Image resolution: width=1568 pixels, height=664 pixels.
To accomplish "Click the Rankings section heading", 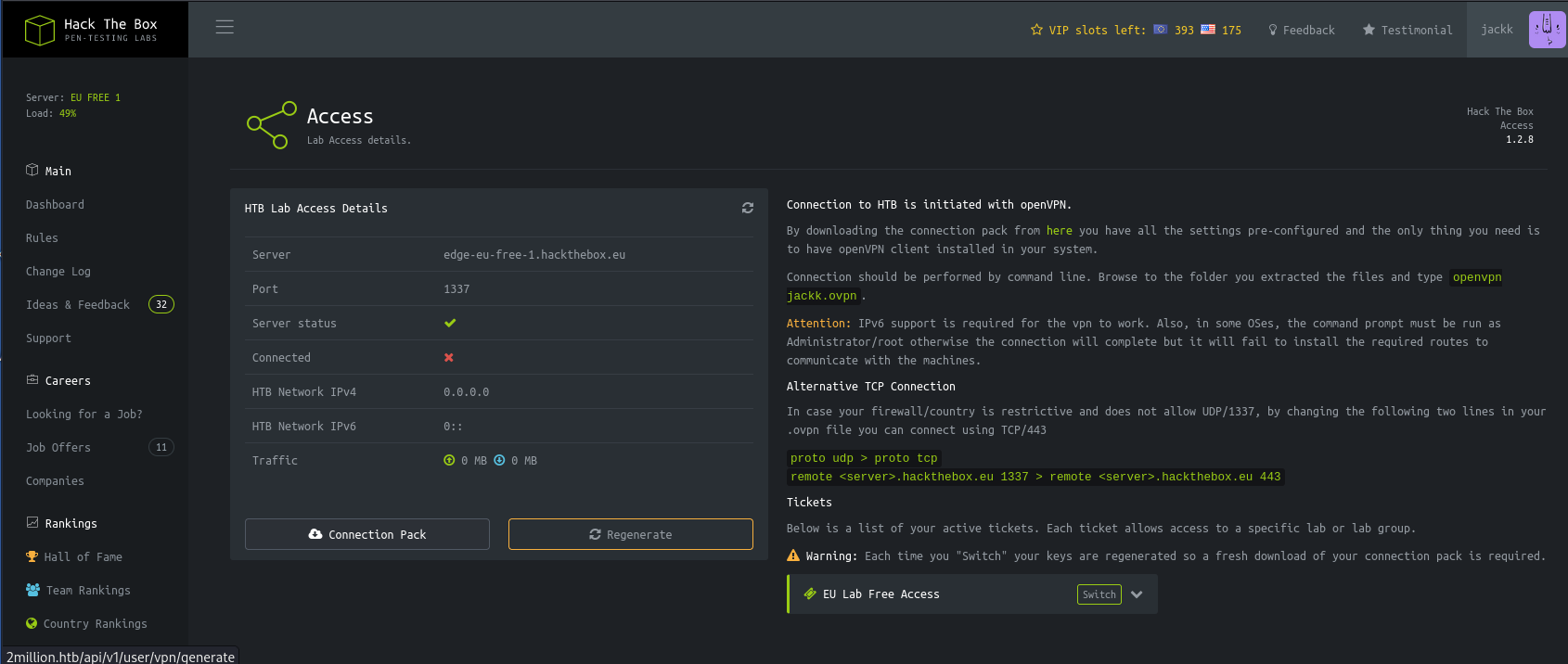I will (71, 523).
